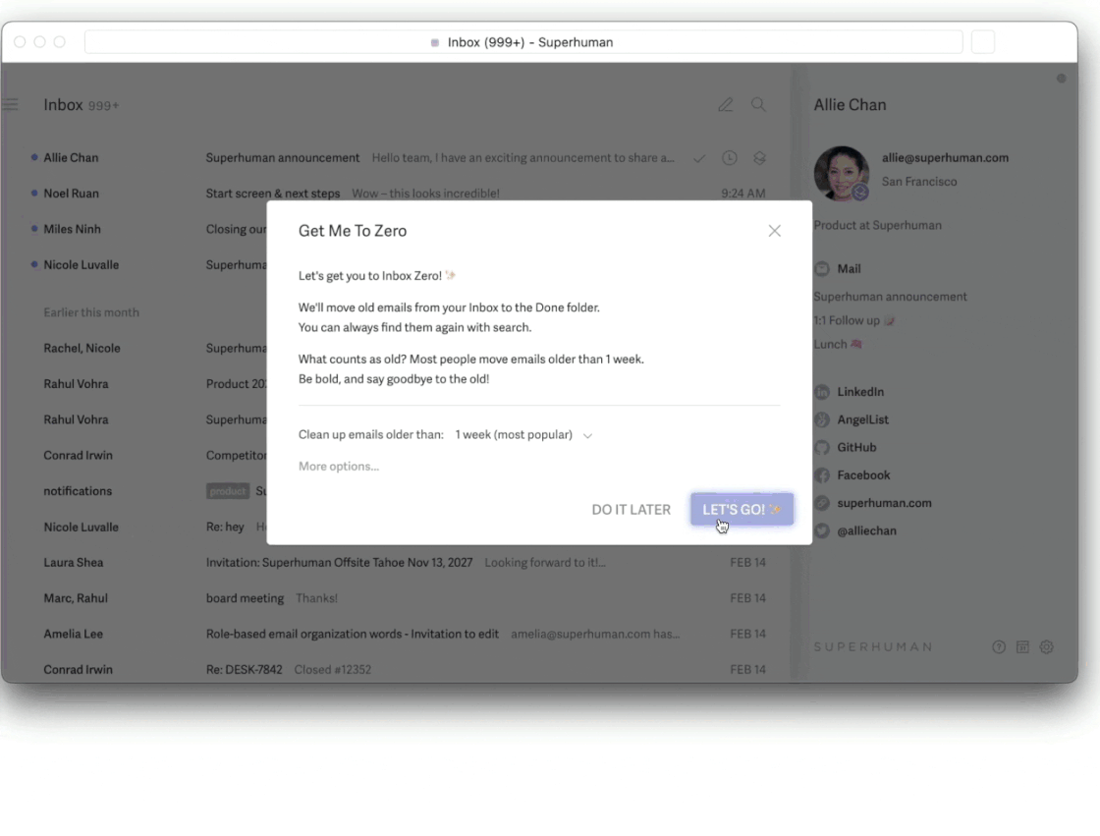This screenshot has width=1100, height=836.
Task: Open the calendar icon in footer
Action: click(1023, 647)
